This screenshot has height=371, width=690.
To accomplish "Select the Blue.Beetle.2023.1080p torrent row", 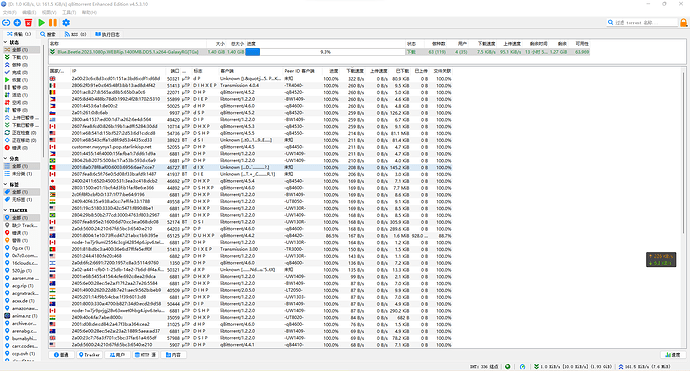I will (319, 52).
